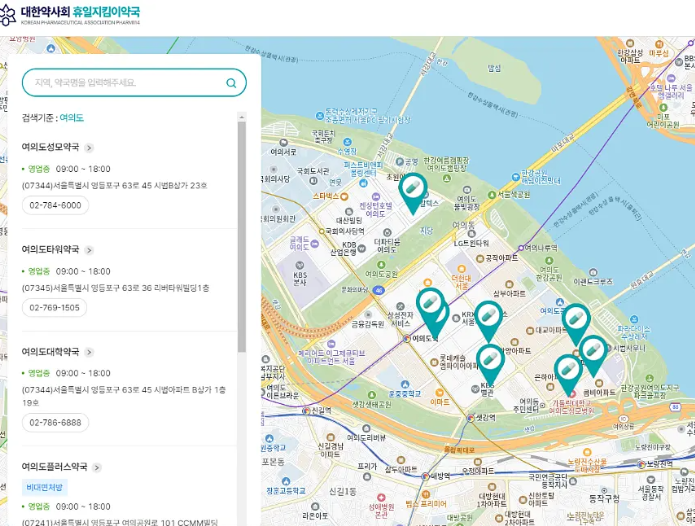This screenshot has width=695, height=526.
Task: Focus the region or pharmacy name search field
Action: (x=134, y=82)
